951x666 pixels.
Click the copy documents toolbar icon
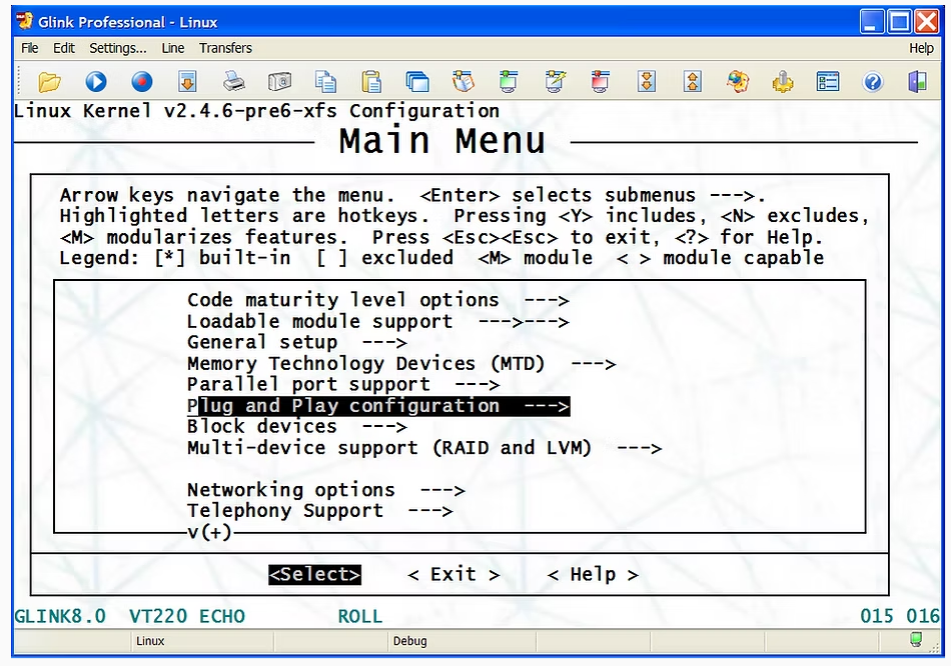point(325,82)
